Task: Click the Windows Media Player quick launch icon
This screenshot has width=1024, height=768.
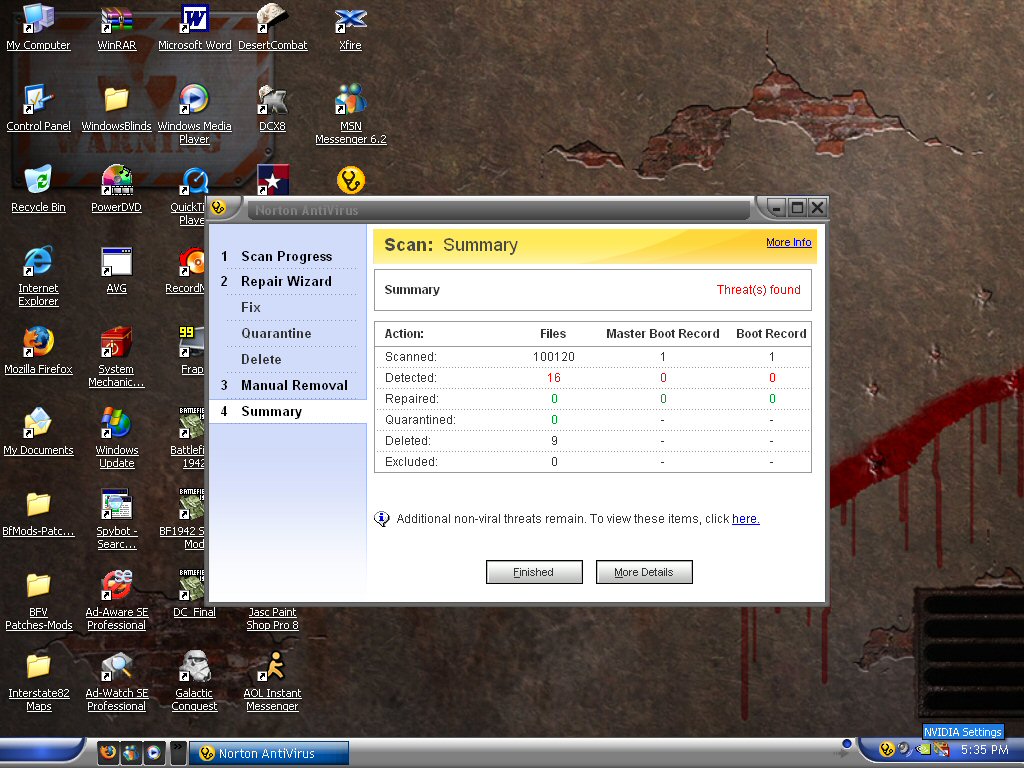Action: point(153,752)
